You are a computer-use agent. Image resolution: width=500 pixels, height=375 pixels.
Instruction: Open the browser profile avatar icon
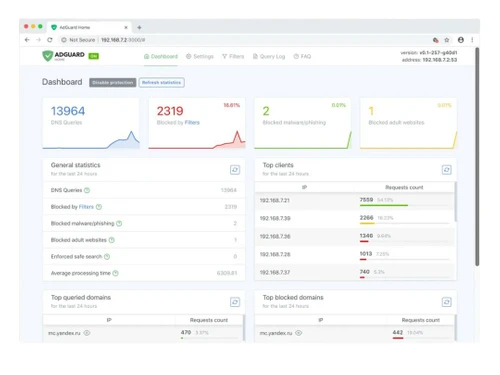point(461,40)
